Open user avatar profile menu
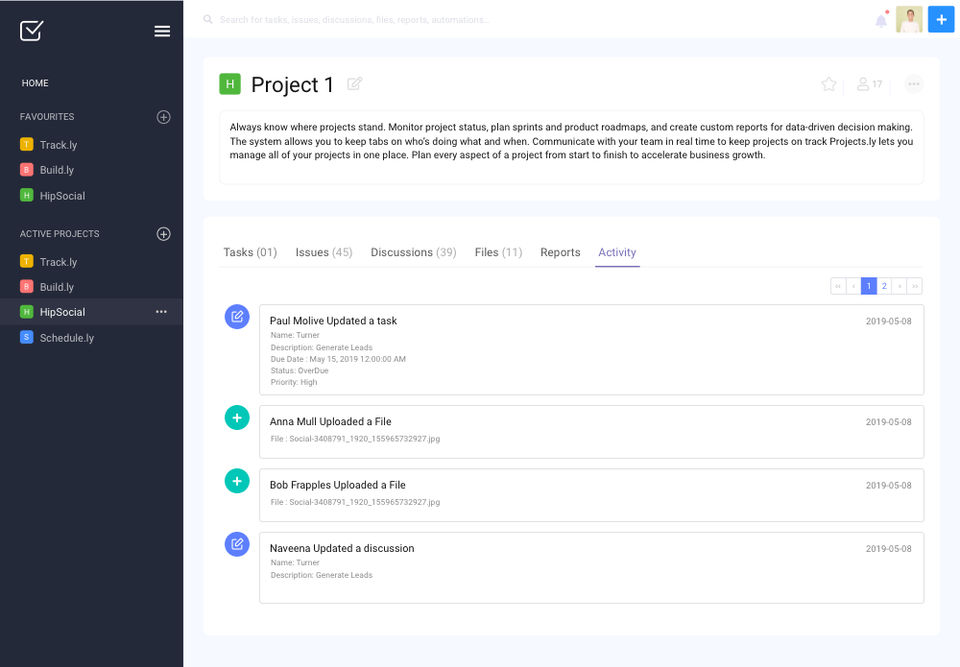Image resolution: width=960 pixels, height=667 pixels. 909,20
